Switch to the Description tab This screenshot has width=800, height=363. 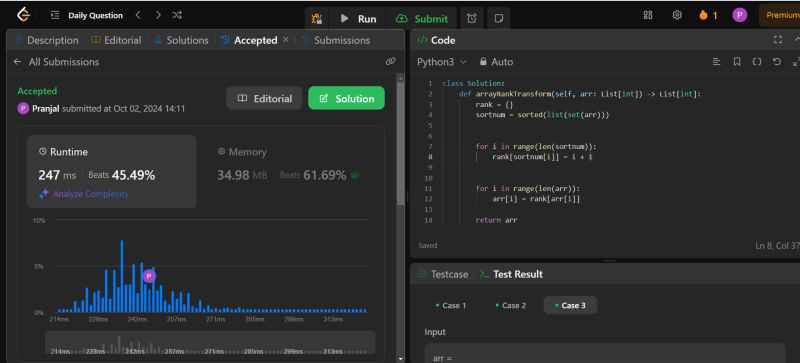click(x=47, y=40)
